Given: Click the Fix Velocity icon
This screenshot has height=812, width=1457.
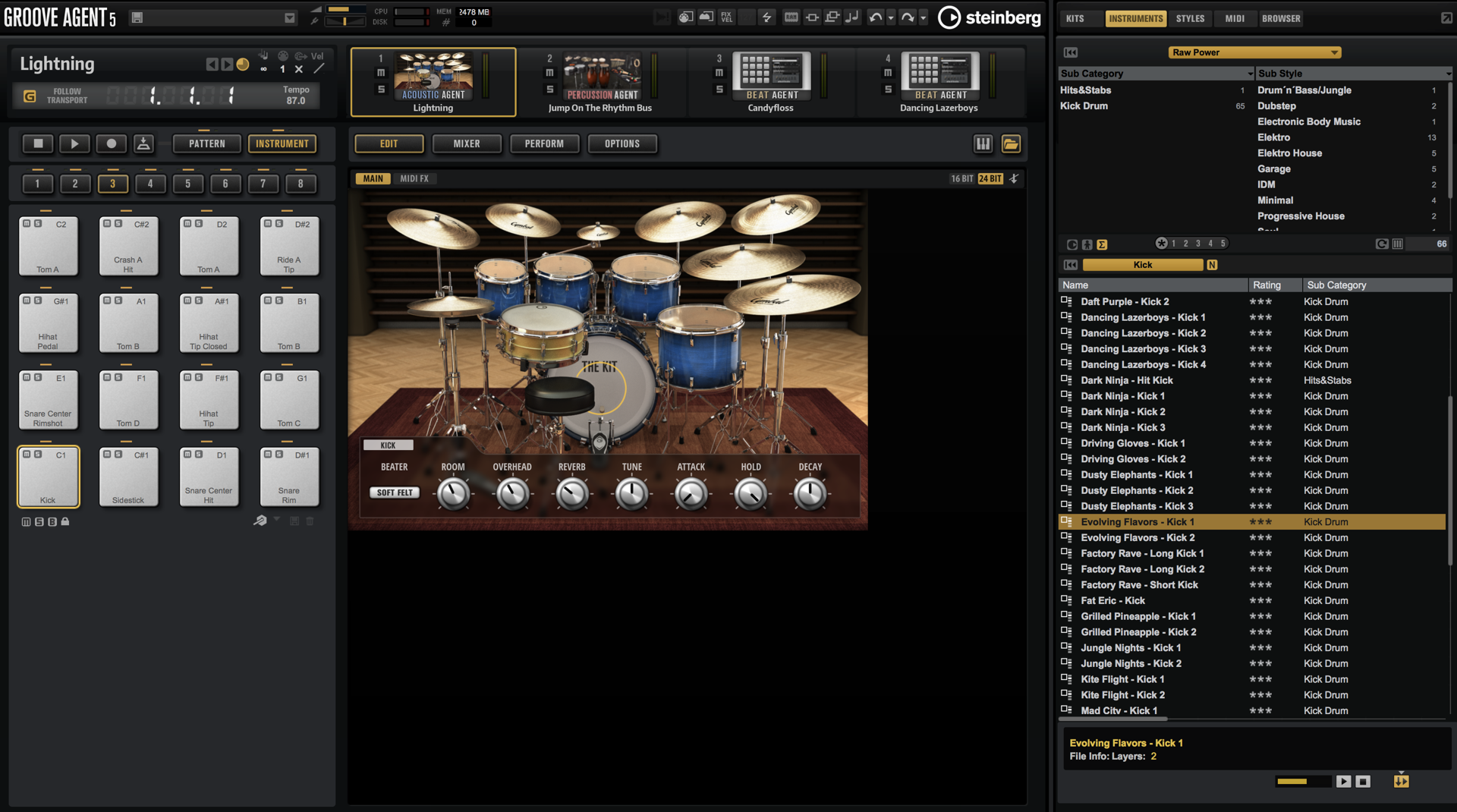Looking at the screenshot, I should 727,17.
